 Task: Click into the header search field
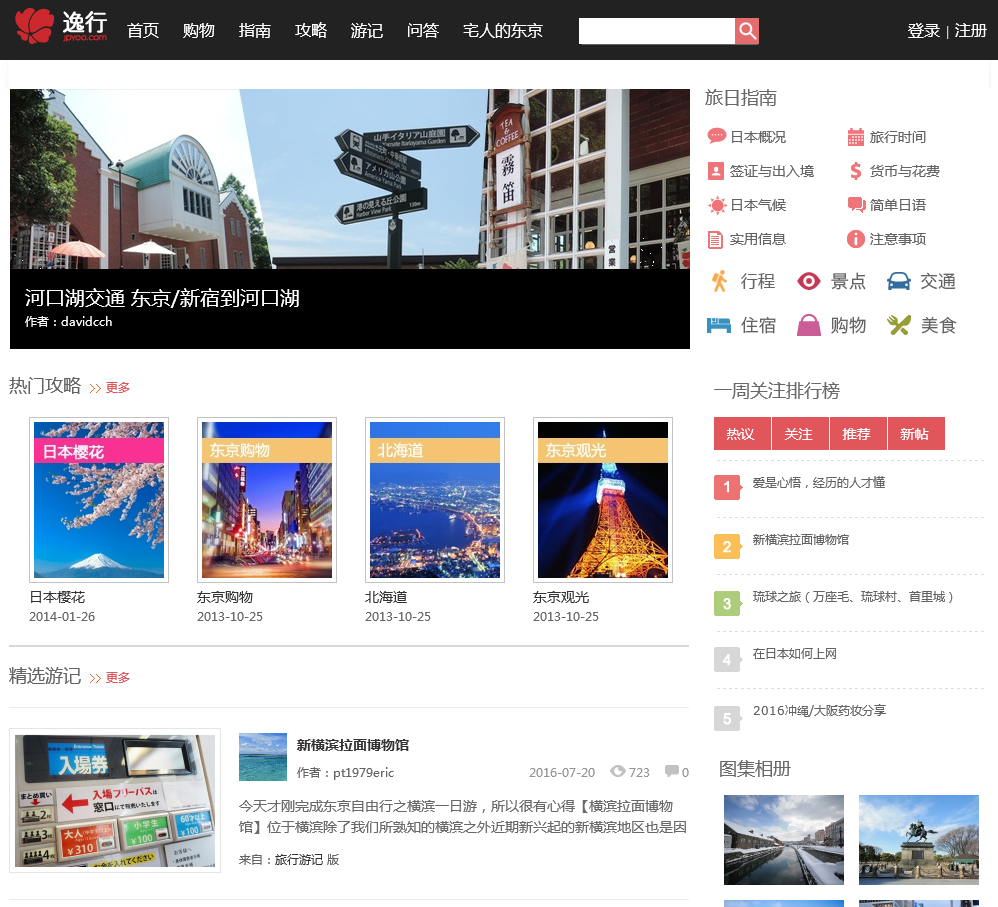[656, 31]
